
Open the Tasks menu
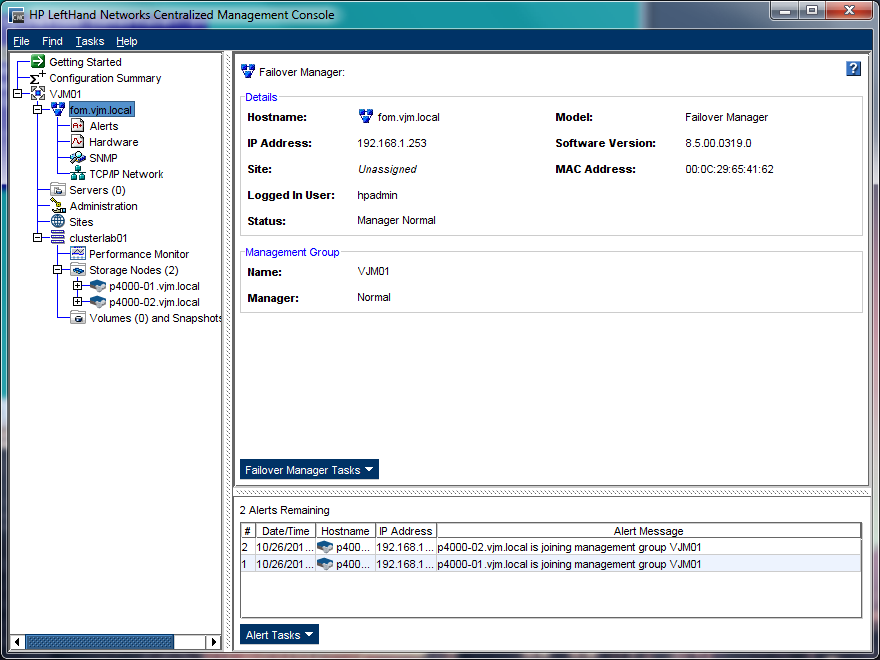tap(89, 41)
